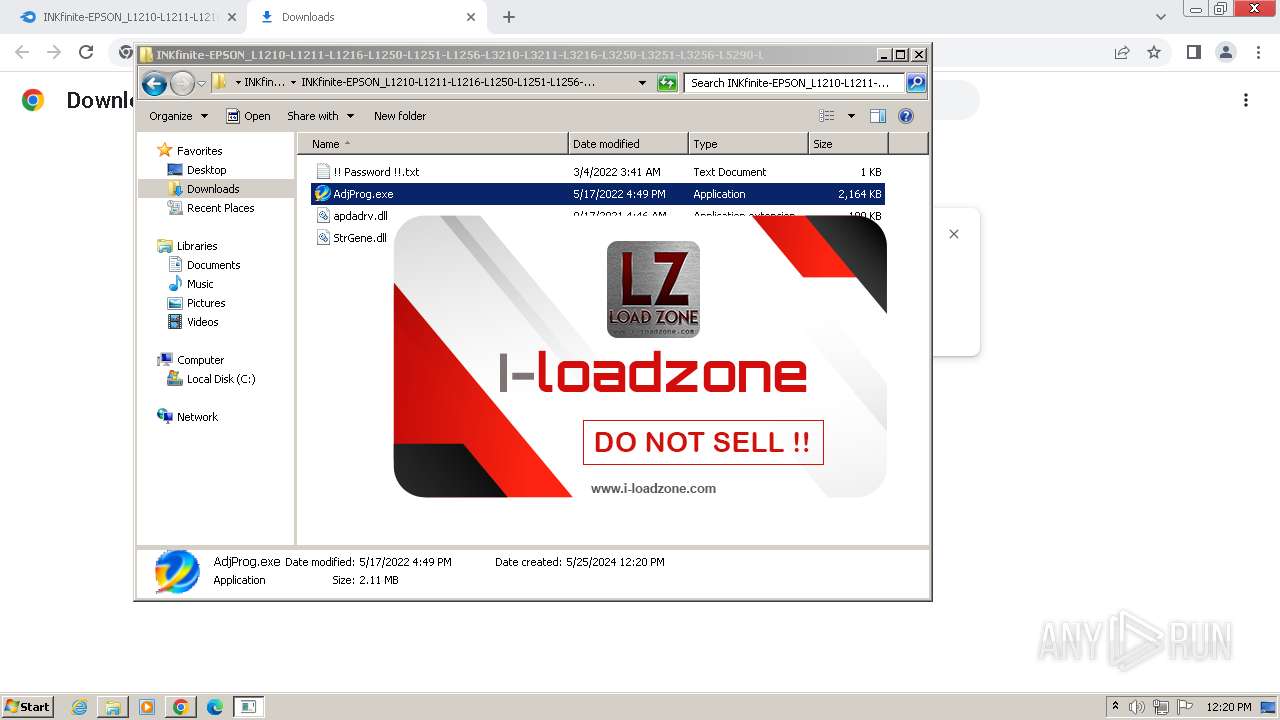This screenshot has width=1280, height=720.
Task: Share this page icon in Chrome
Action: coord(1122,52)
